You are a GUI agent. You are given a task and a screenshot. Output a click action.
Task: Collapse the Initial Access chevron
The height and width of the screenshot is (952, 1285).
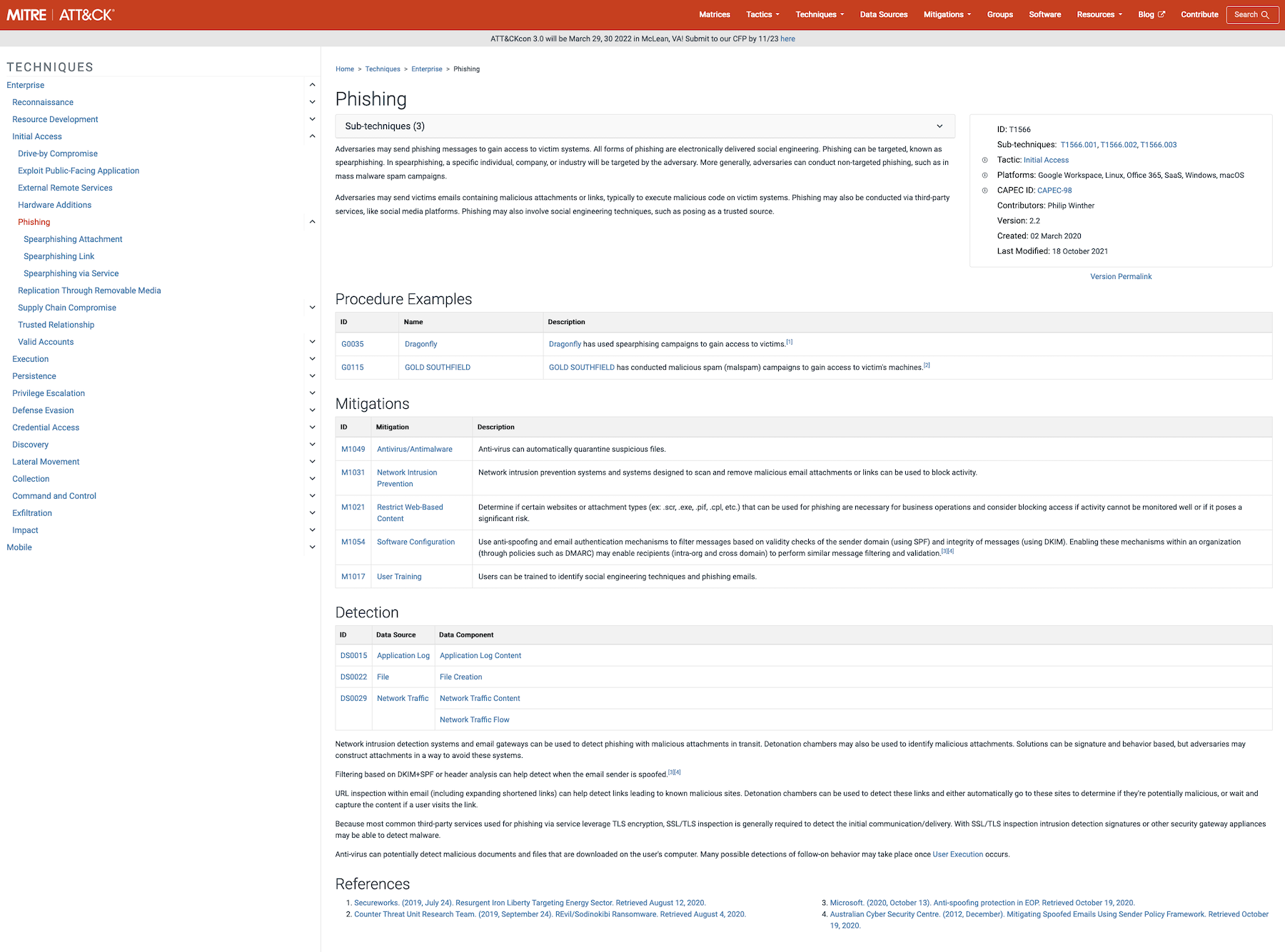[x=312, y=136]
